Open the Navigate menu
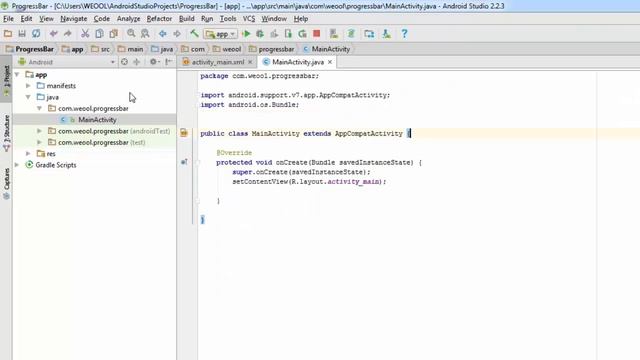 point(73,19)
